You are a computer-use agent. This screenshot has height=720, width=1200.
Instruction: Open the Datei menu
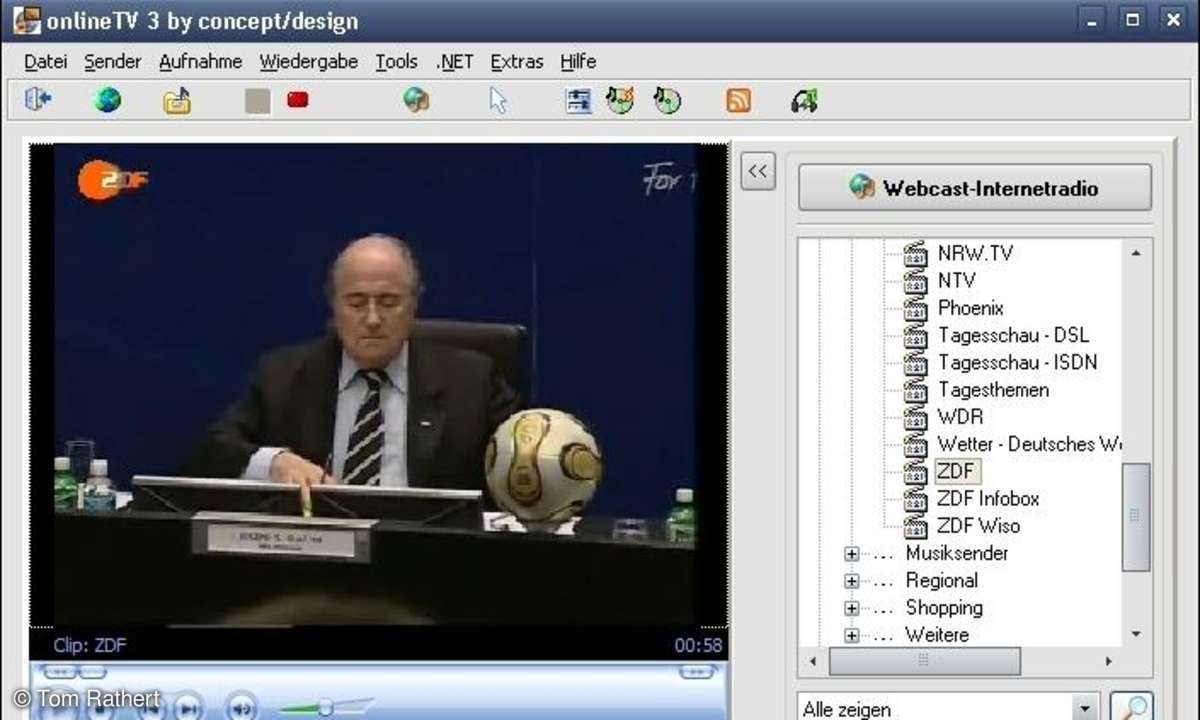pyautogui.click(x=45, y=61)
